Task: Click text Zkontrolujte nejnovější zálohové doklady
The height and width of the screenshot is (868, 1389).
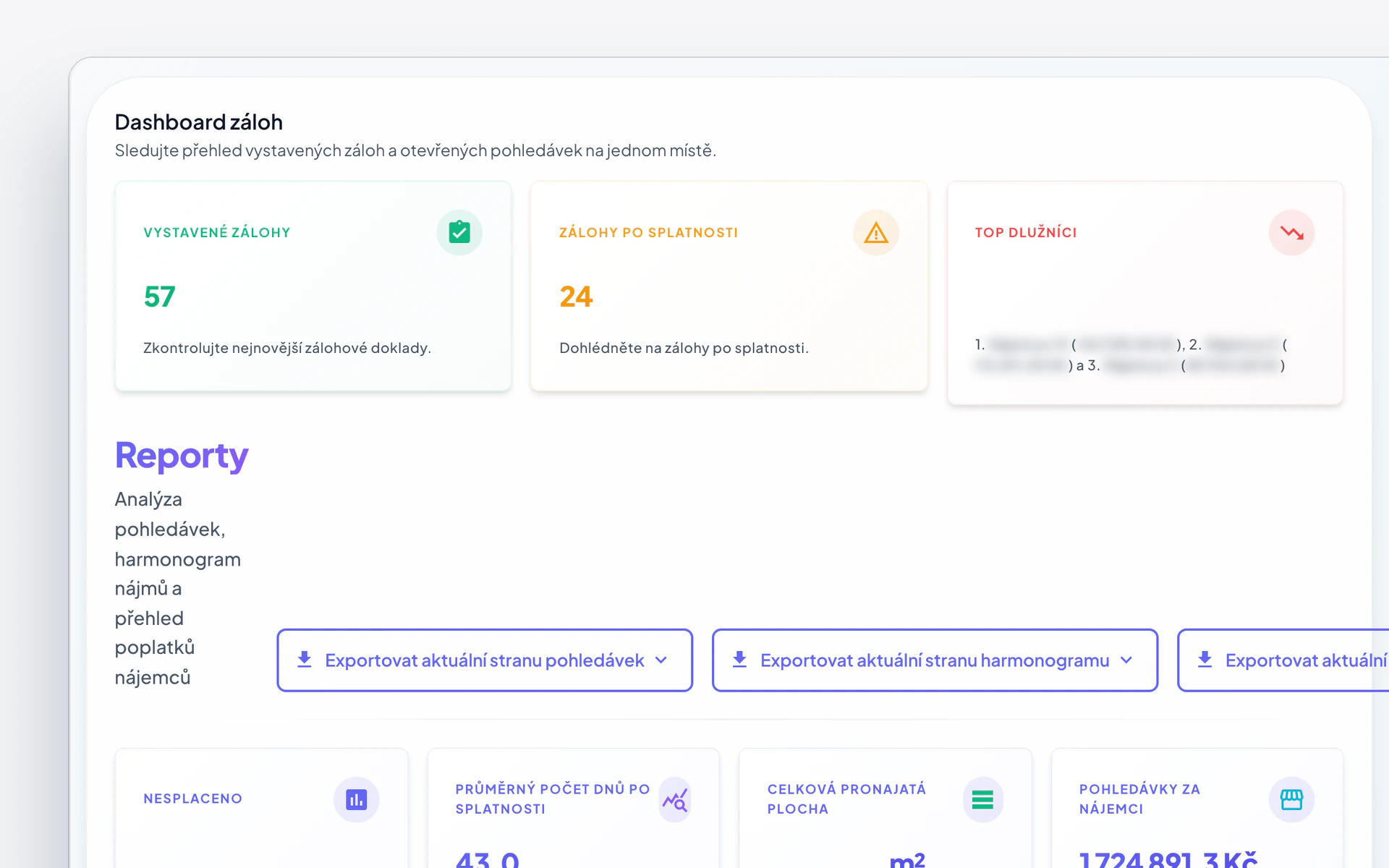Action: [287, 348]
